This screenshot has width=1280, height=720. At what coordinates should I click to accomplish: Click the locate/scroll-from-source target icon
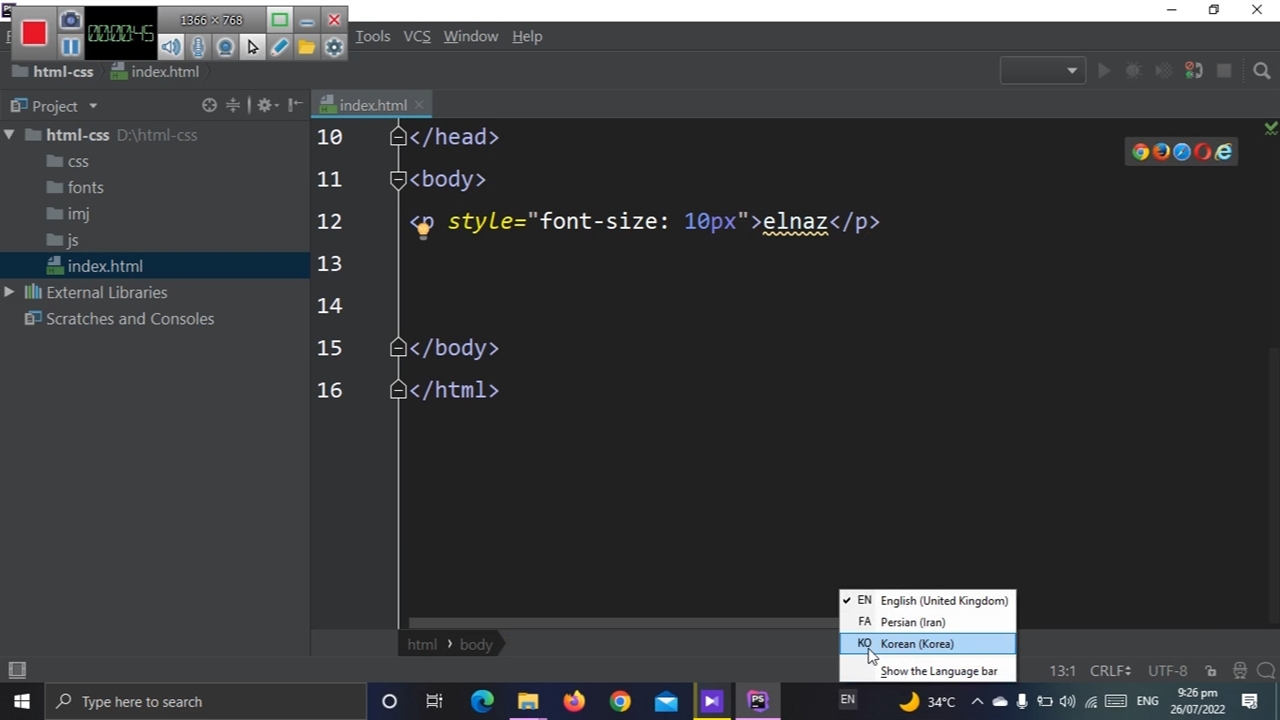209,105
